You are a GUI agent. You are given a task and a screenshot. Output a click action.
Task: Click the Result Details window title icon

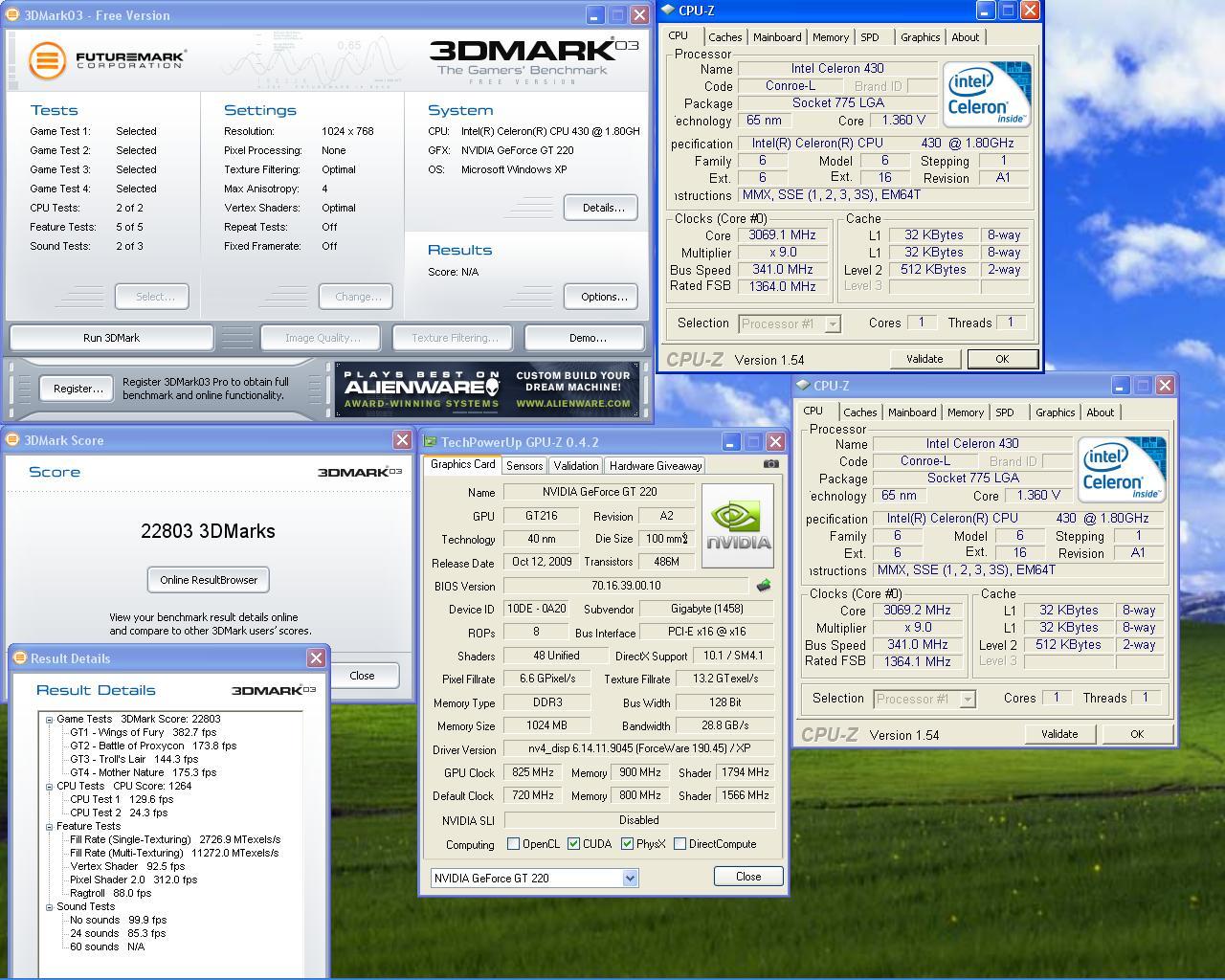[x=19, y=658]
